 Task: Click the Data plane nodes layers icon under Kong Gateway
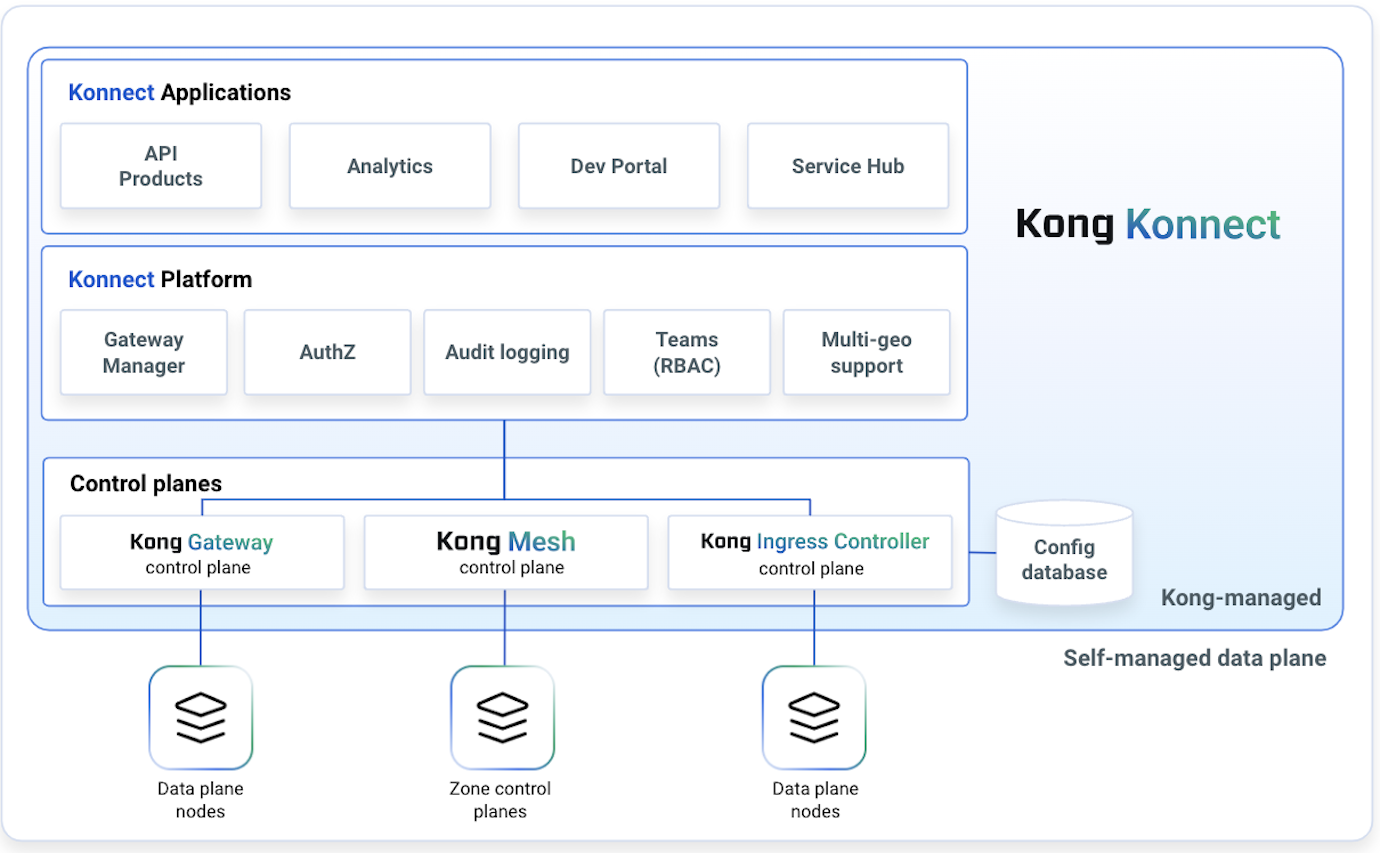click(200, 716)
